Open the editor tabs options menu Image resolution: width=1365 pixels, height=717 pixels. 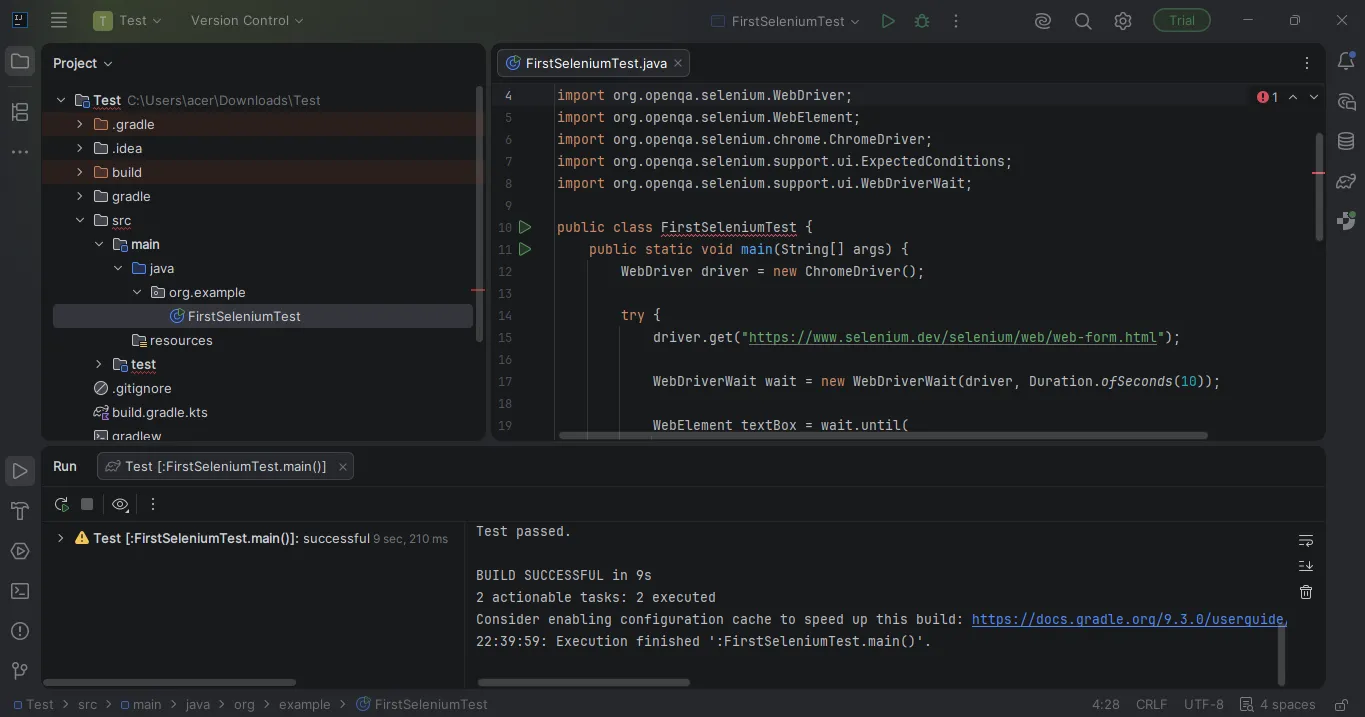pos(1306,63)
